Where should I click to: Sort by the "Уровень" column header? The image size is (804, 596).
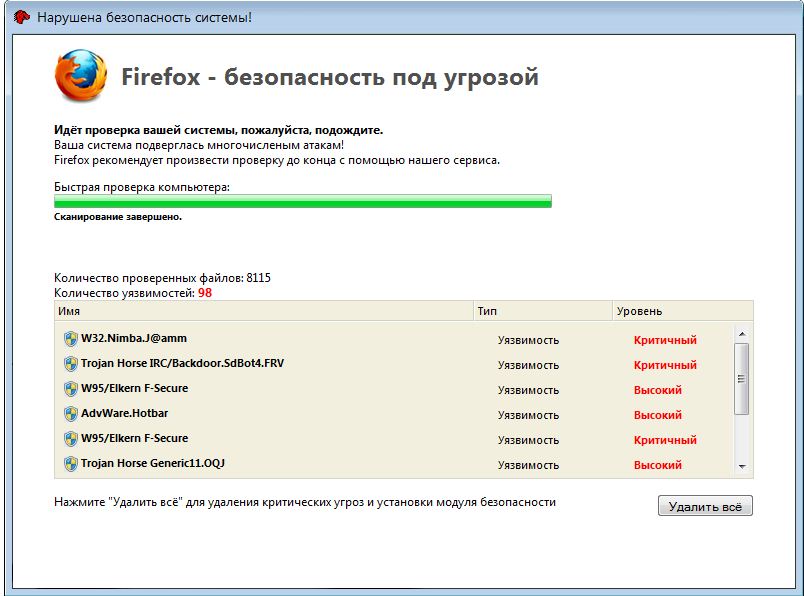[x=682, y=311]
